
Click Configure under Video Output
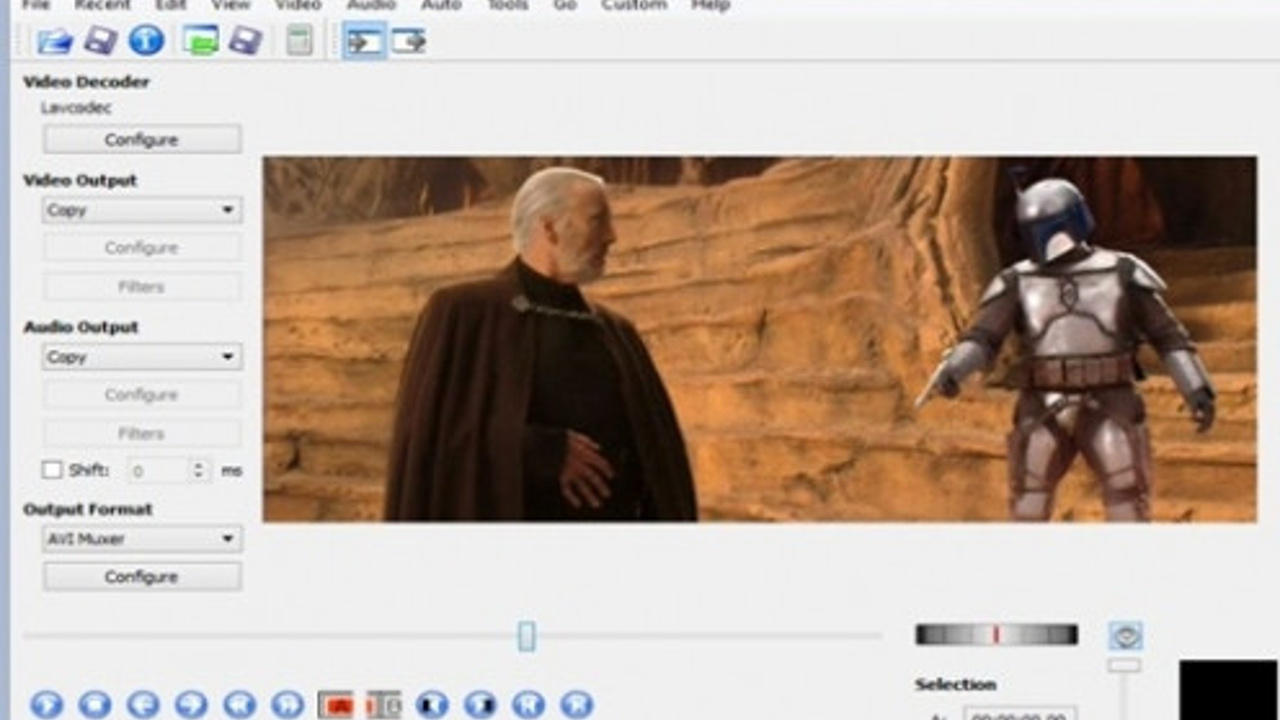[141, 248]
